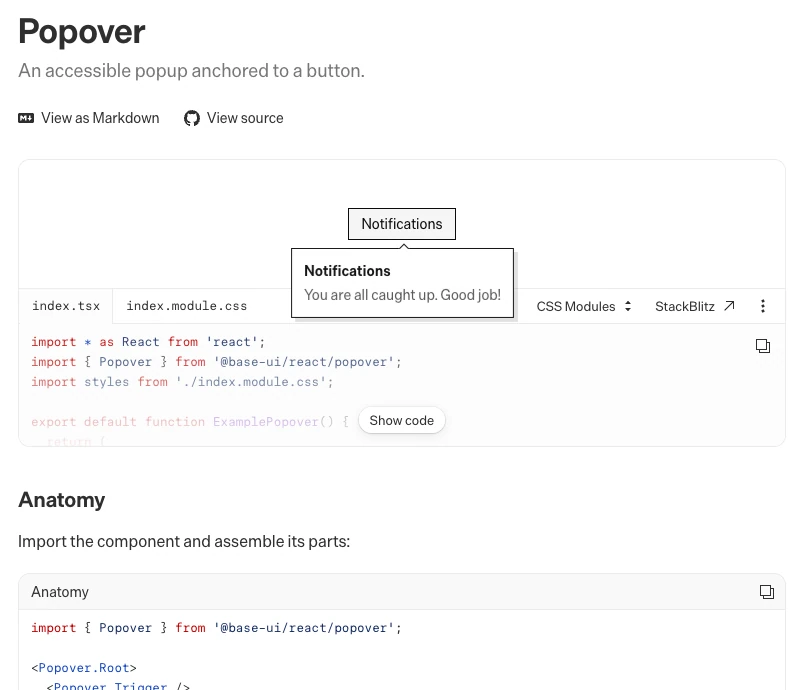This screenshot has height=690, width=800.
Task: Copy the Anatomy code block
Action: (x=767, y=592)
